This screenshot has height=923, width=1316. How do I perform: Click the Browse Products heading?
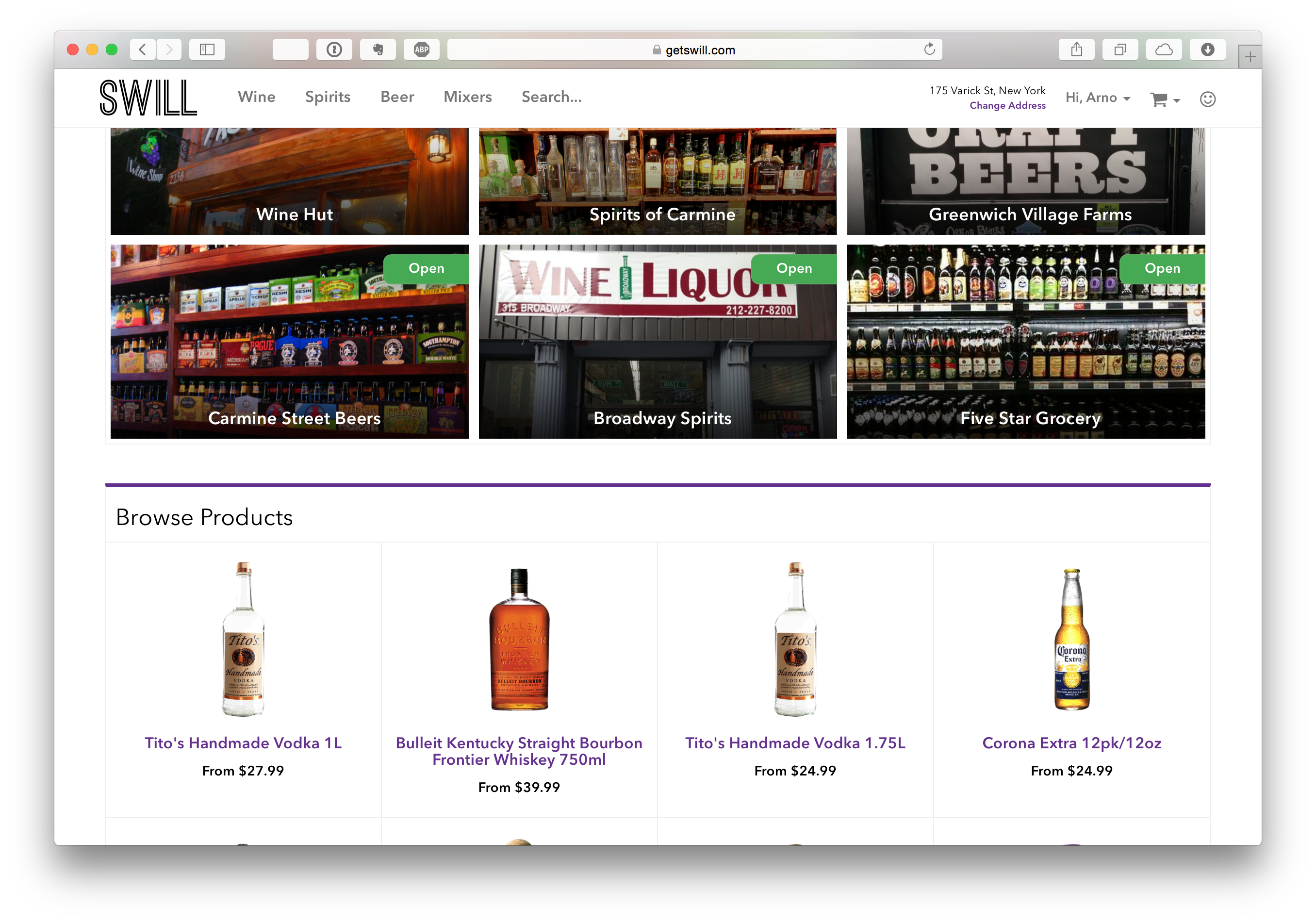coord(204,517)
